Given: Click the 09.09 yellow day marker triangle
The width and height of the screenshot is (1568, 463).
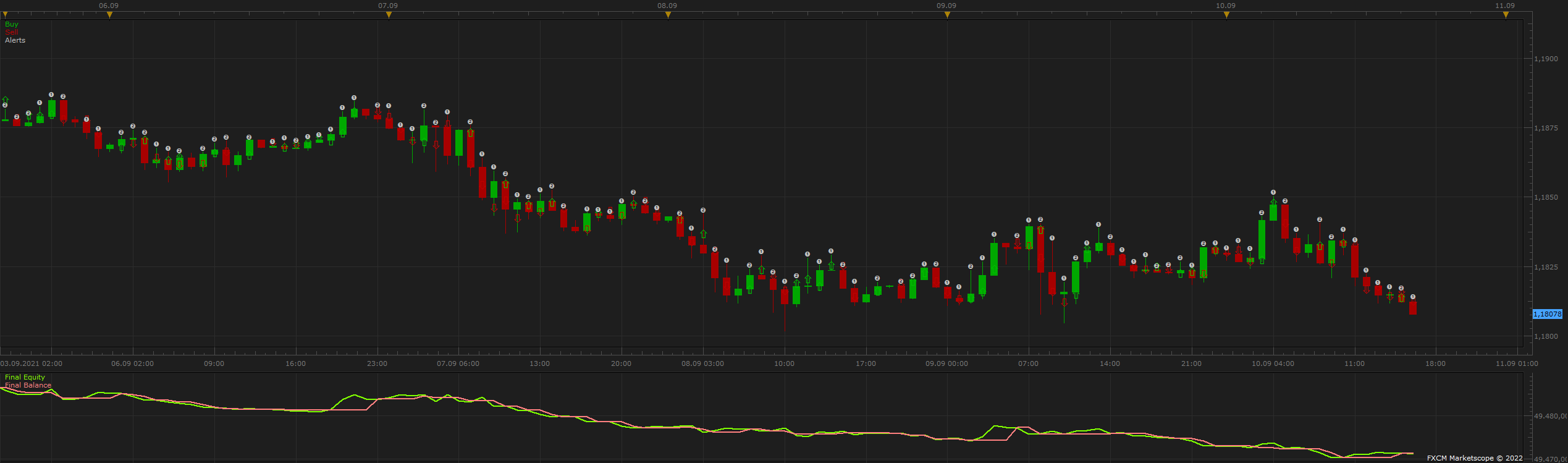Looking at the screenshot, I should point(947,15).
